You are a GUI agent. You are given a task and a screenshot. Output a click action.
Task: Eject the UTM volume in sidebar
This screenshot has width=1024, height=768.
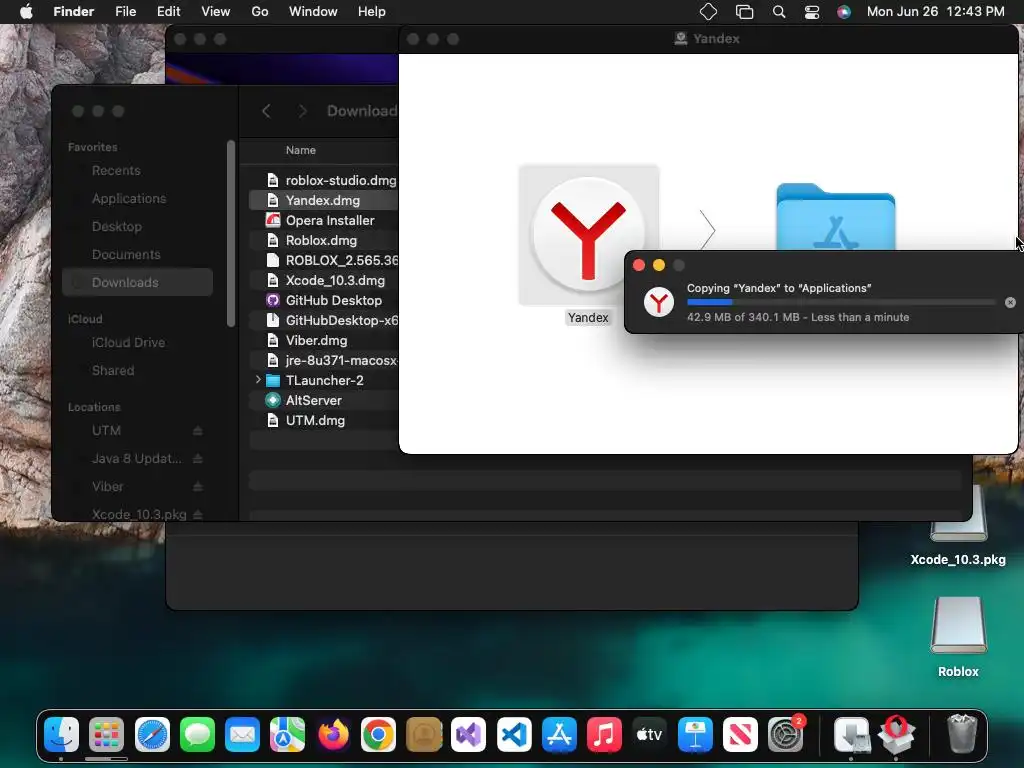coord(198,431)
